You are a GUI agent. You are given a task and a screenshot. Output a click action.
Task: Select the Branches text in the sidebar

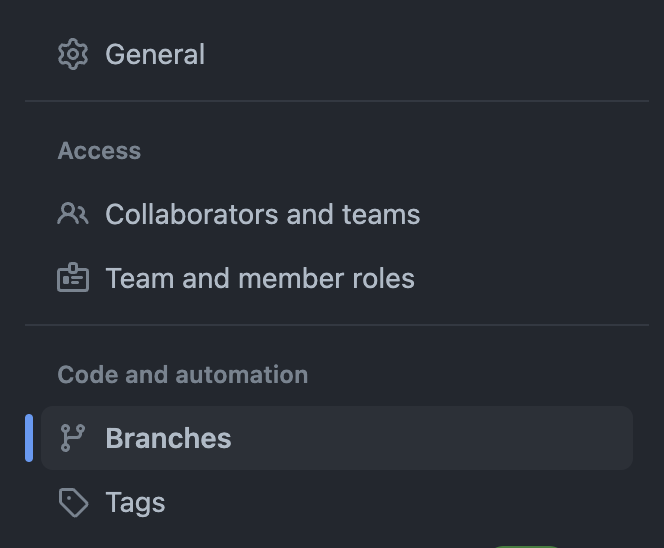pos(168,438)
